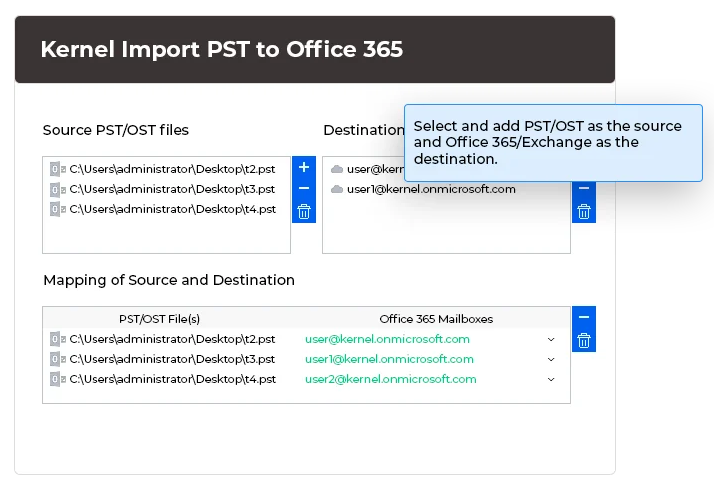Select t3.pst in the source files list
Screen dimensions: 715x490
tap(172, 189)
